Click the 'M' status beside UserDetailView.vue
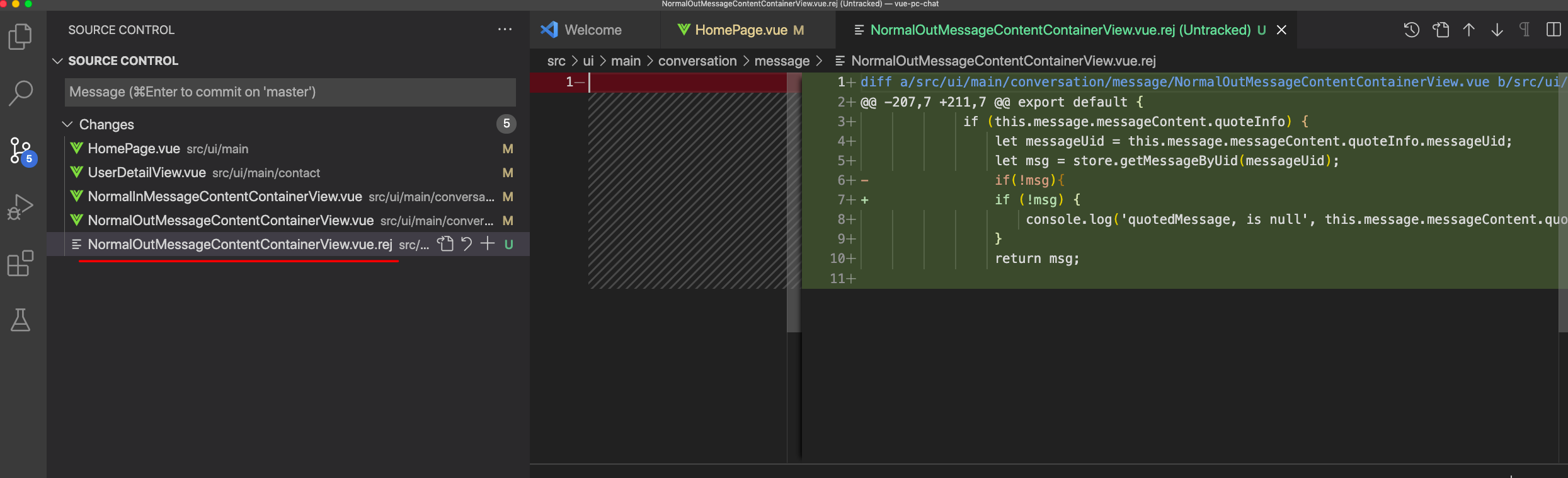Viewport: 1568px width, 478px height. [x=508, y=173]
